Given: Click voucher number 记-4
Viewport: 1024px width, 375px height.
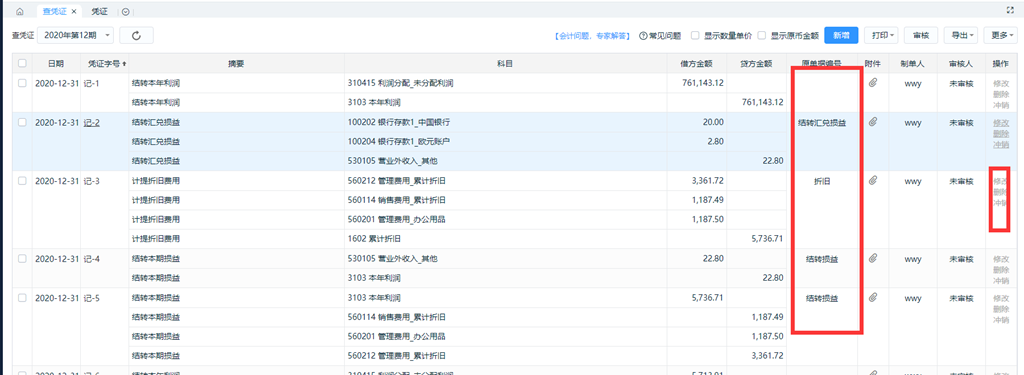Looking at the screenshot, I should click(x=91, y=259).
